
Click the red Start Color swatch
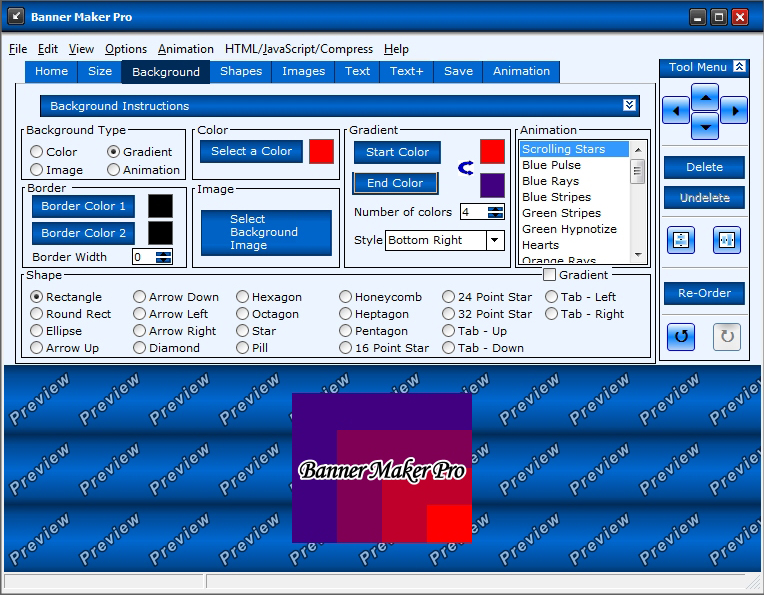coord(492,152)
